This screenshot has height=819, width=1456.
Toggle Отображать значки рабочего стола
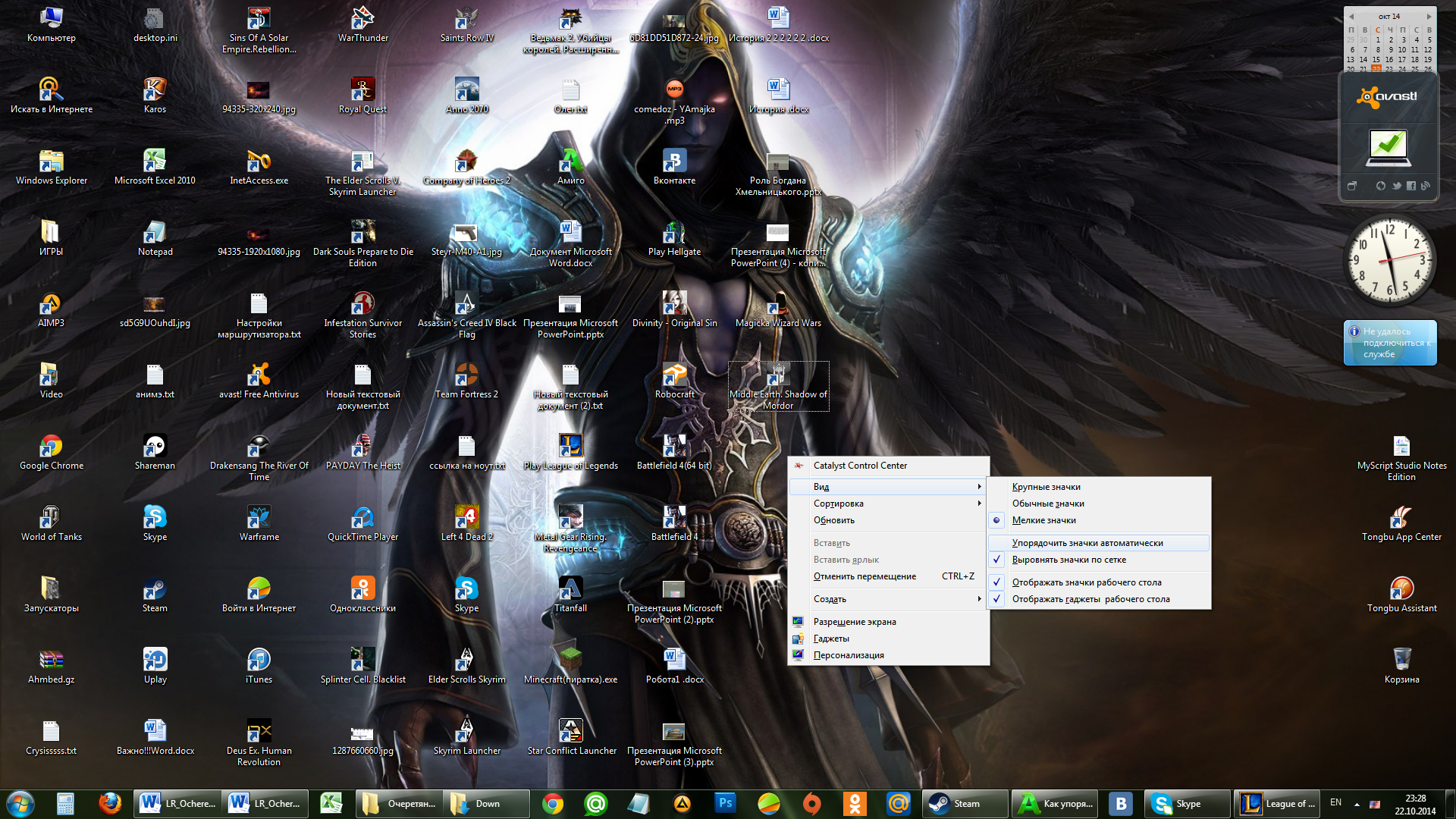(1099, 582)
